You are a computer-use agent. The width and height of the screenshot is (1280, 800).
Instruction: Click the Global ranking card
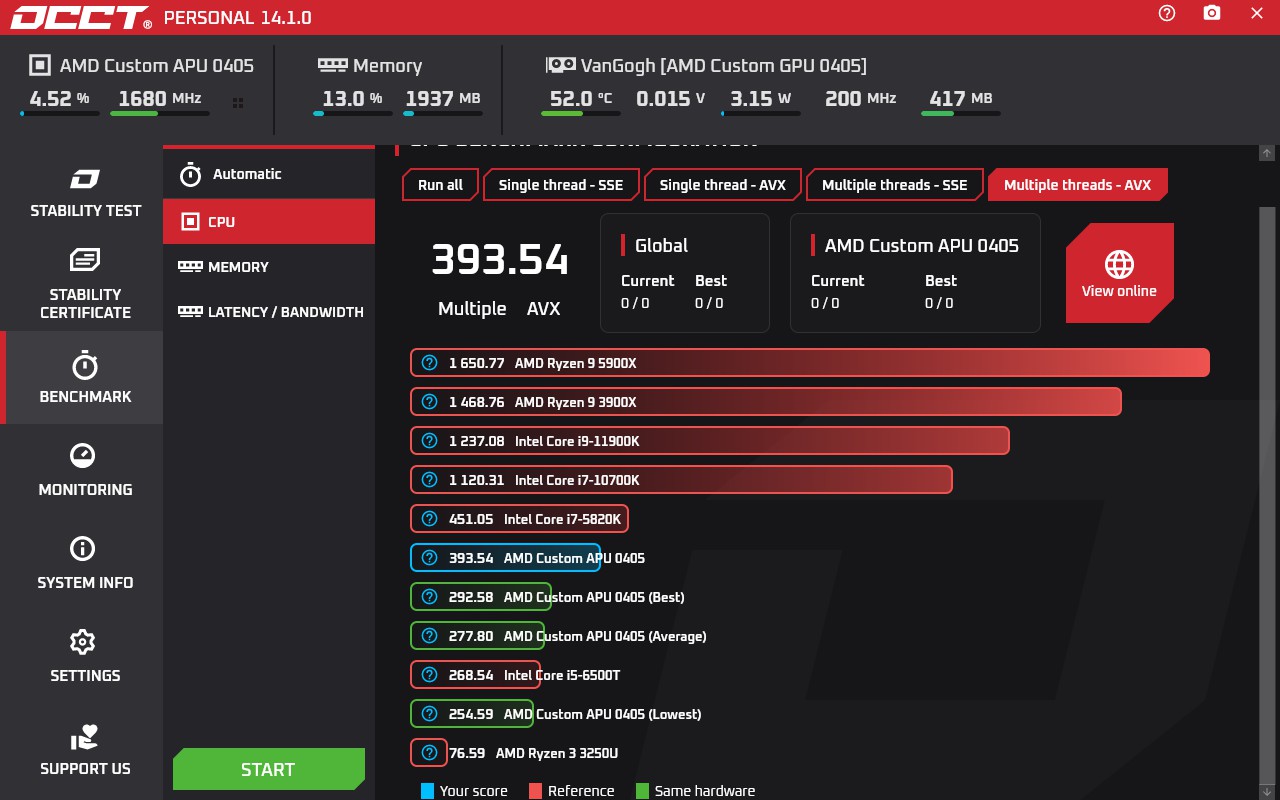pyautogui.click(x=685, y=273)
